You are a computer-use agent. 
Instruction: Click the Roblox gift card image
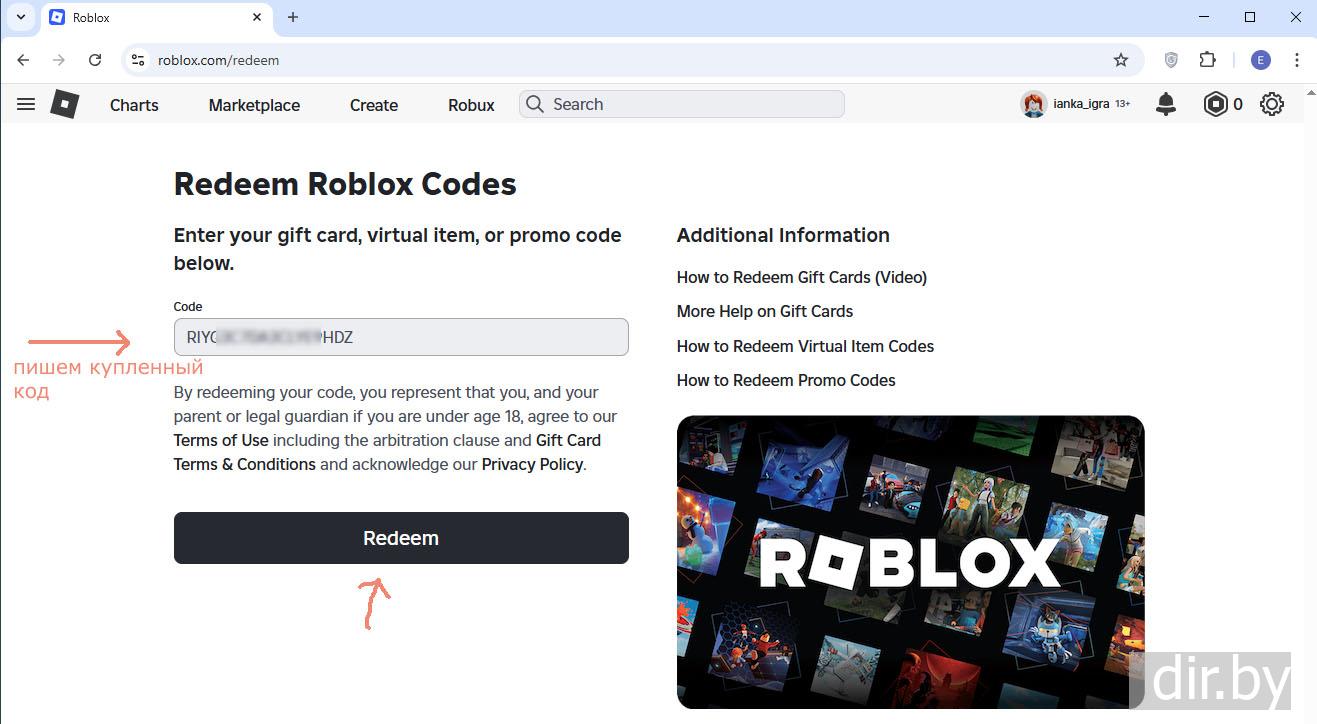click(x=911, y=562)
